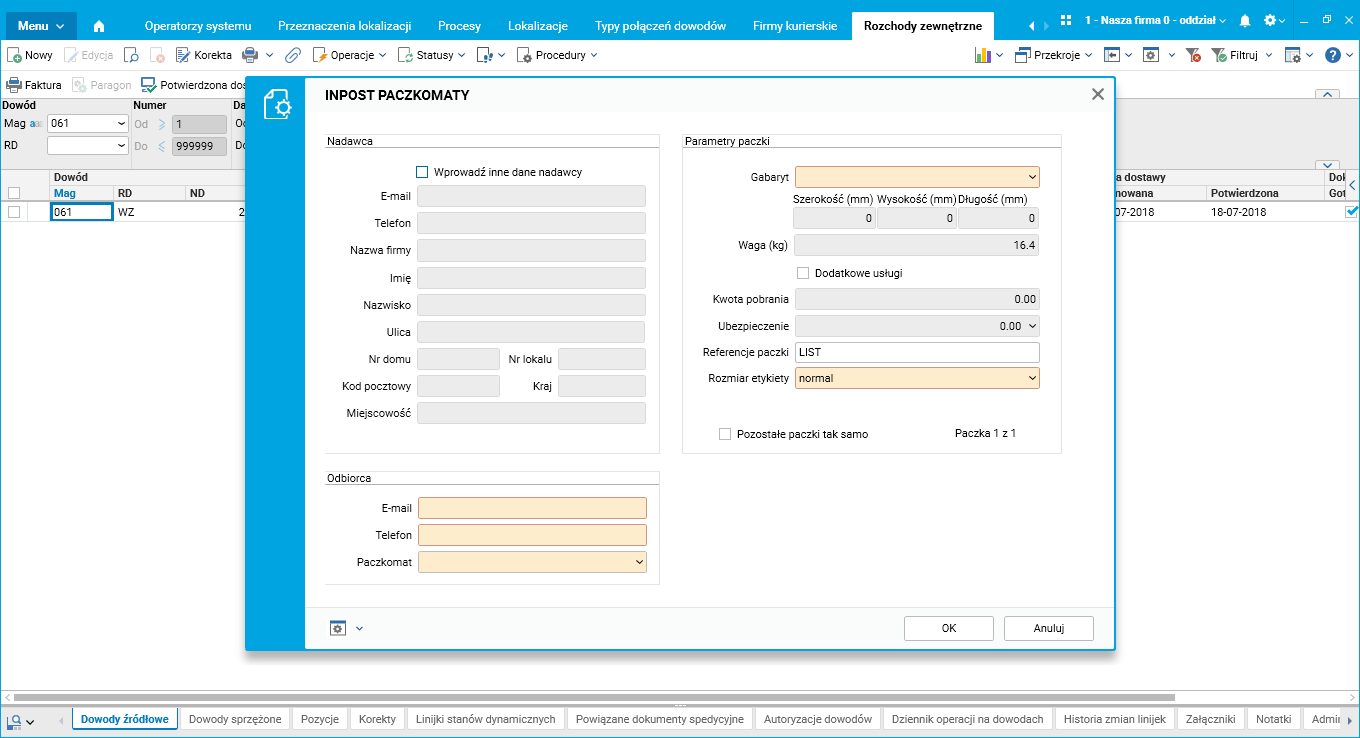Click the Faktura printer icon

point(14,85)
